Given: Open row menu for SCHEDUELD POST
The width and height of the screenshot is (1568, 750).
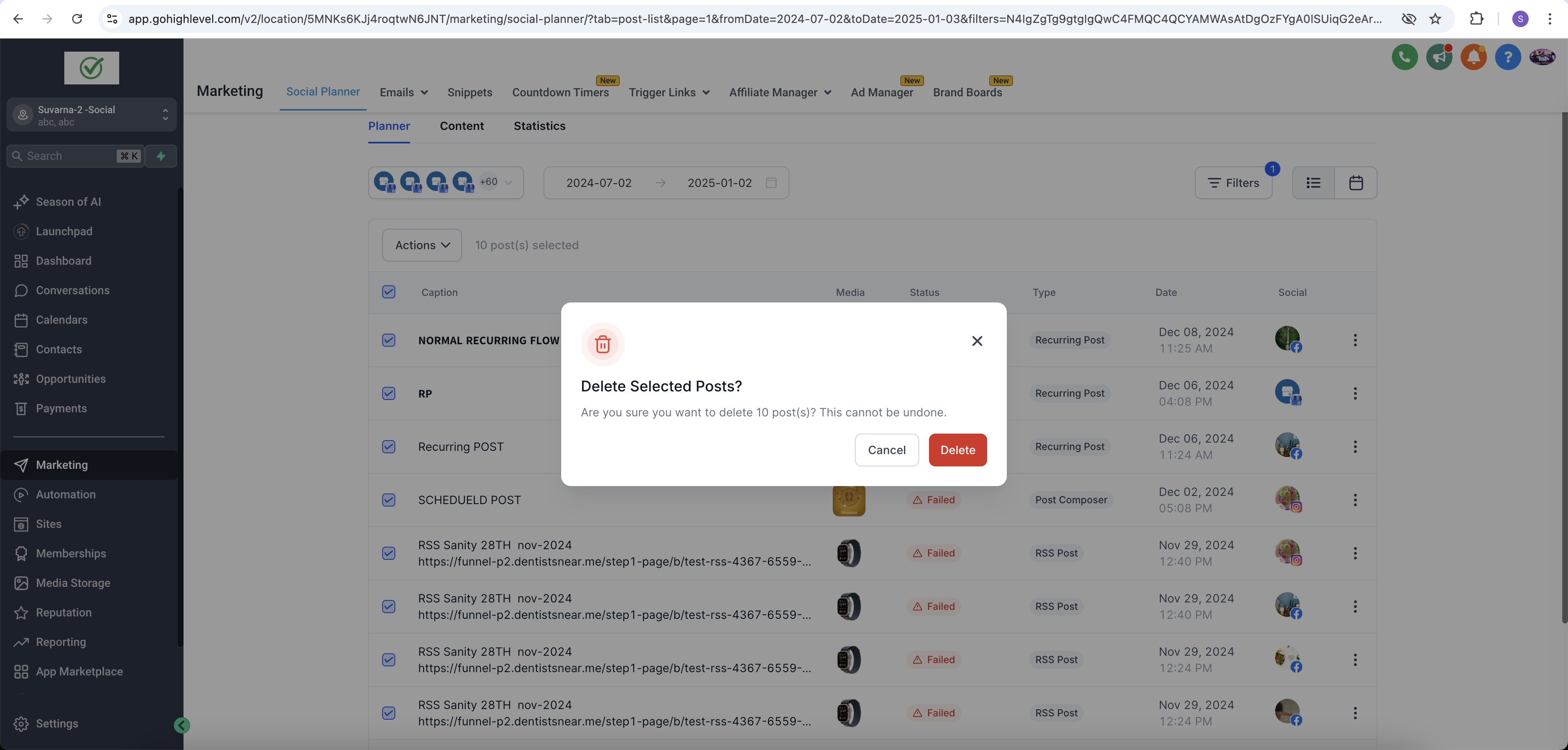Looking at the screenshot, I should pyautogui.click(x=1355, y=500).
